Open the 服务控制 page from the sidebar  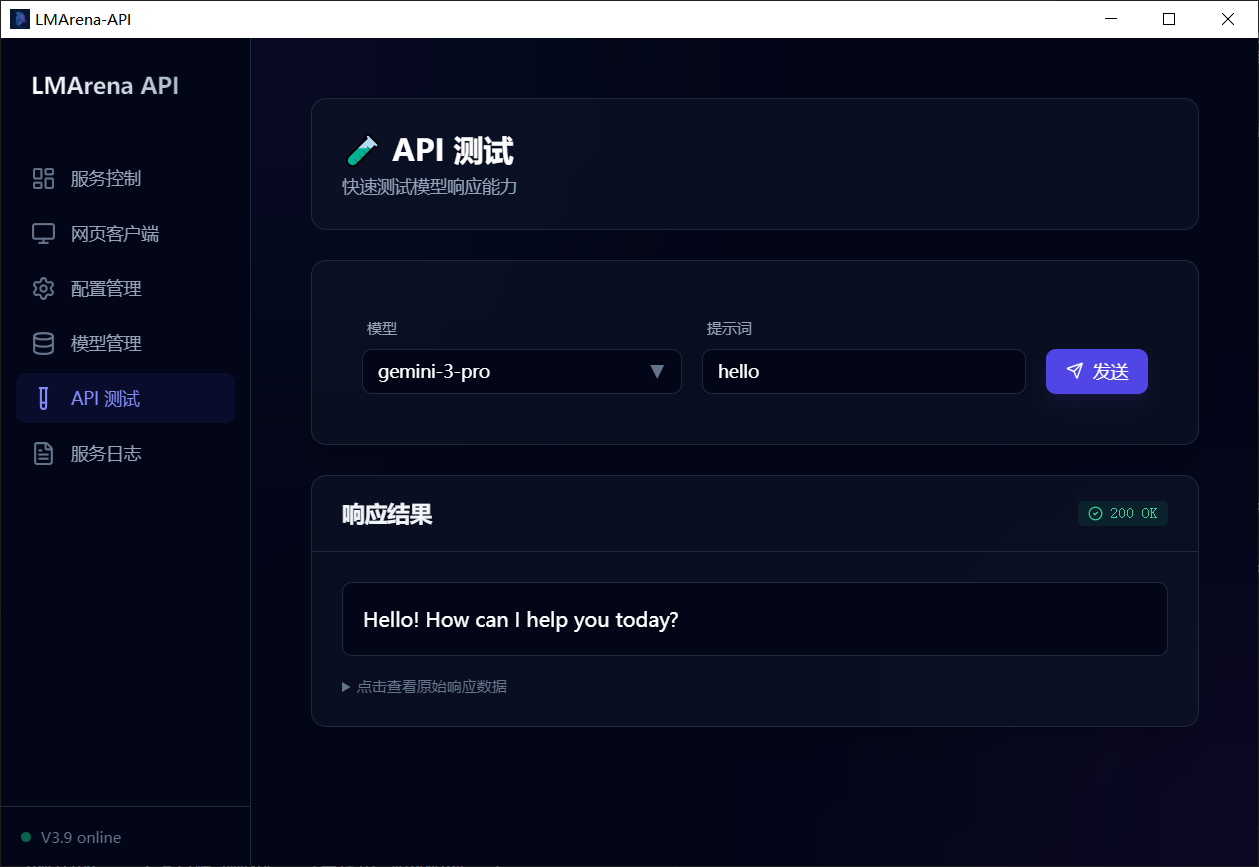tap(105, 179)
